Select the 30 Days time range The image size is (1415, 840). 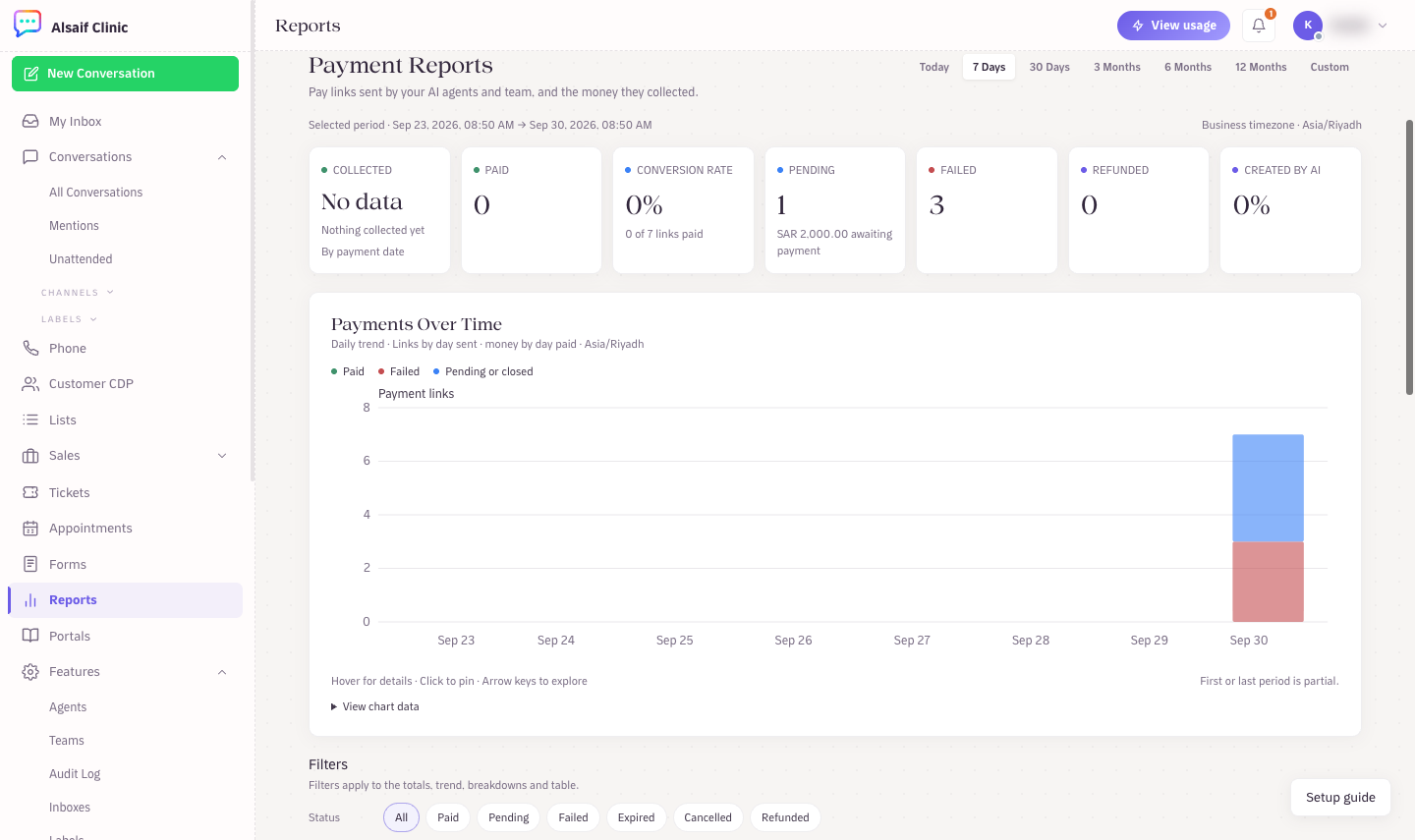coord(1049,67)
